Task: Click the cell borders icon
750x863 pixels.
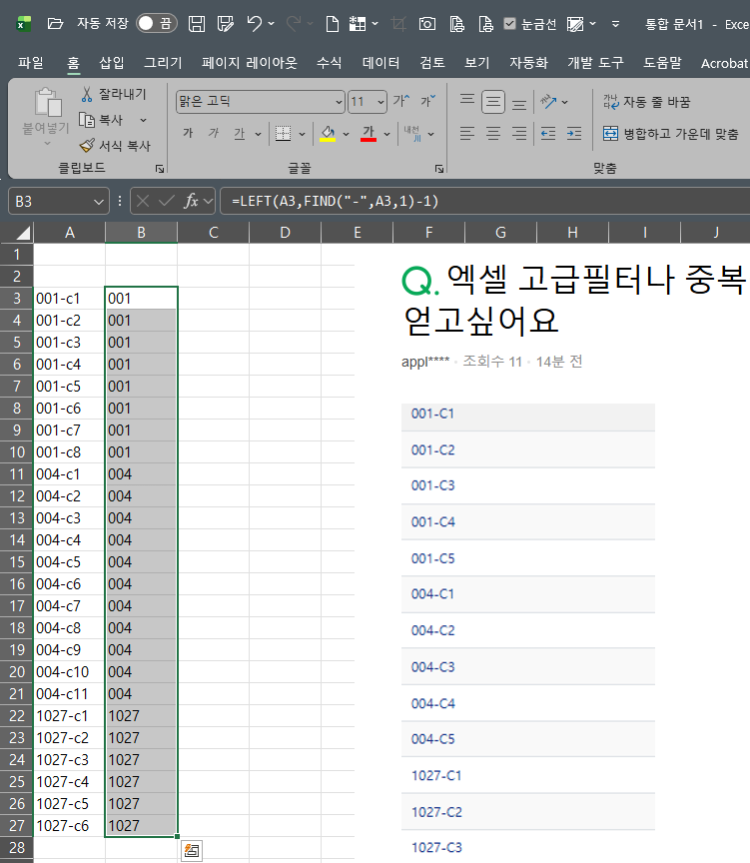Action: point(283,133)
